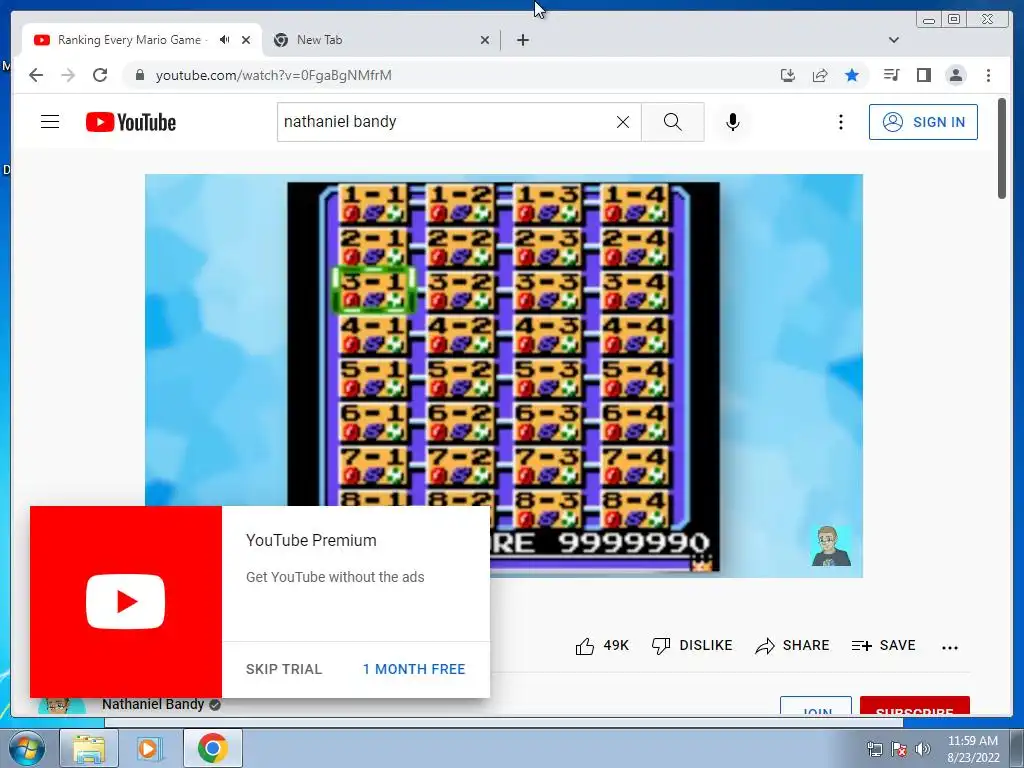
Task: Click the horizontal scrollbar at window bottom
Action: [x=503, y=722]
